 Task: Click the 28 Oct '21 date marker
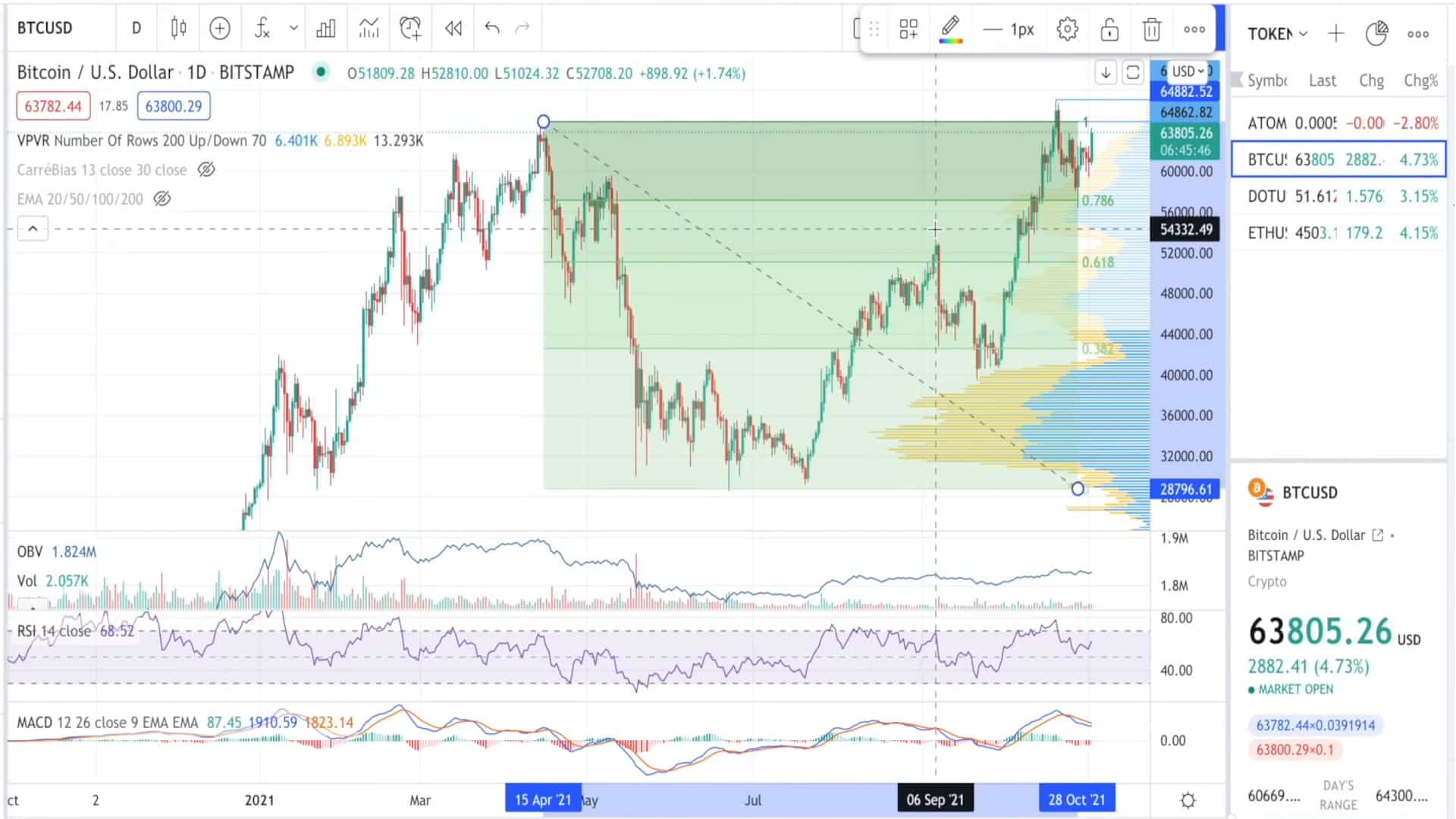1077,799
